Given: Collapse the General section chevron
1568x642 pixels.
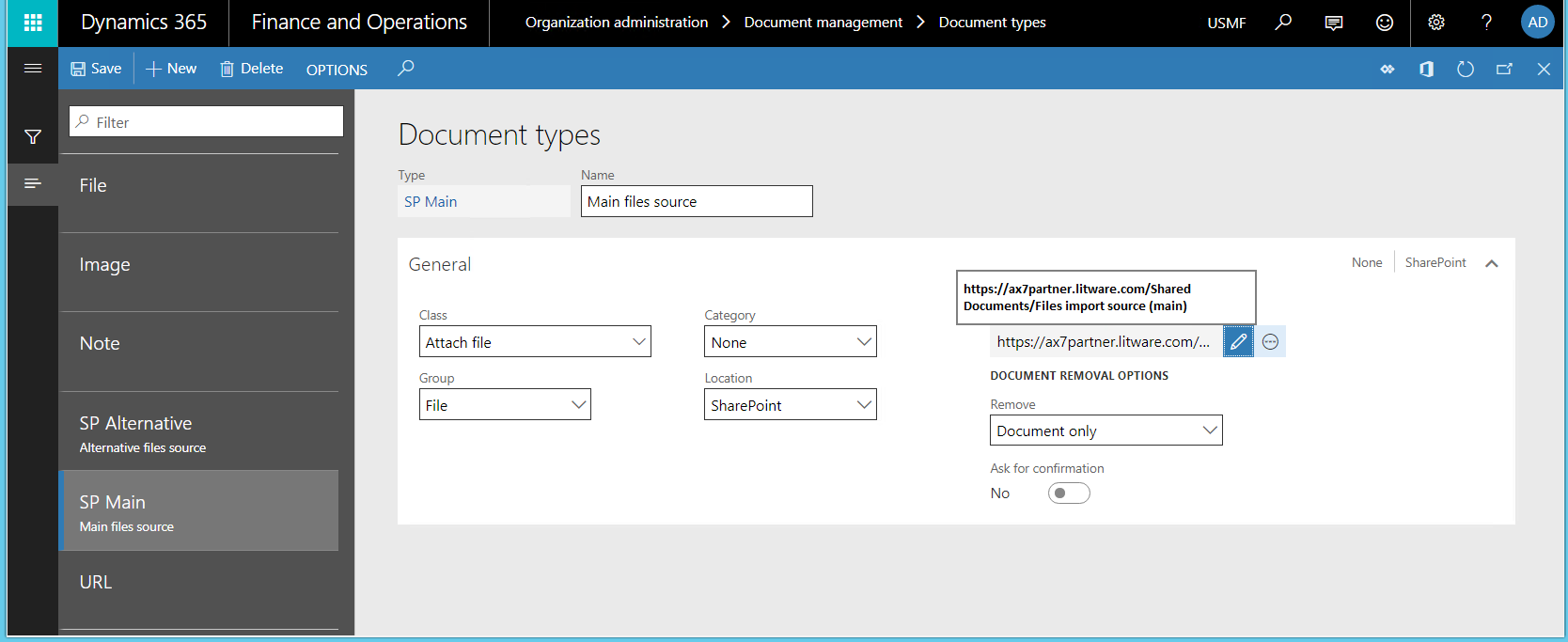Looking at the screenshot, I should [x=1492, y=264].
